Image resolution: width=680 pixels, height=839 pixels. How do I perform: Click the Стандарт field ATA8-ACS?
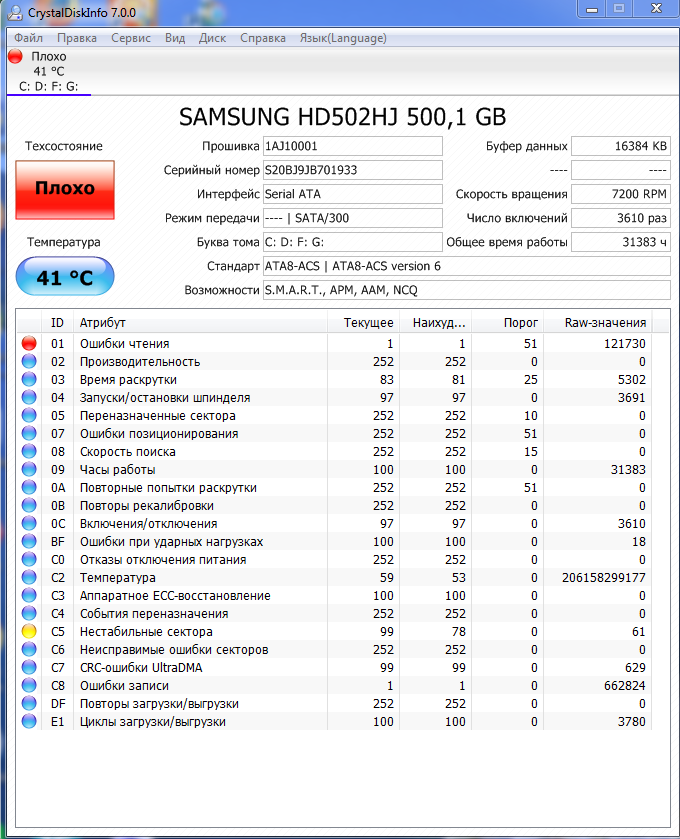(467, 266)
